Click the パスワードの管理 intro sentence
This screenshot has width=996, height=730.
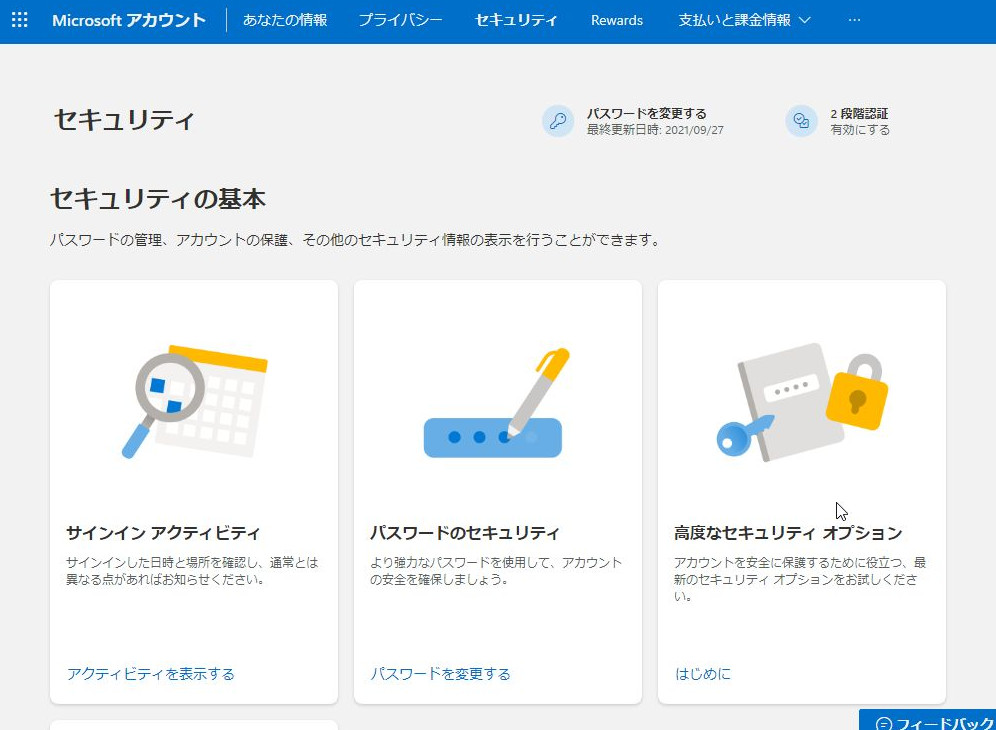(x=356, y=240)
